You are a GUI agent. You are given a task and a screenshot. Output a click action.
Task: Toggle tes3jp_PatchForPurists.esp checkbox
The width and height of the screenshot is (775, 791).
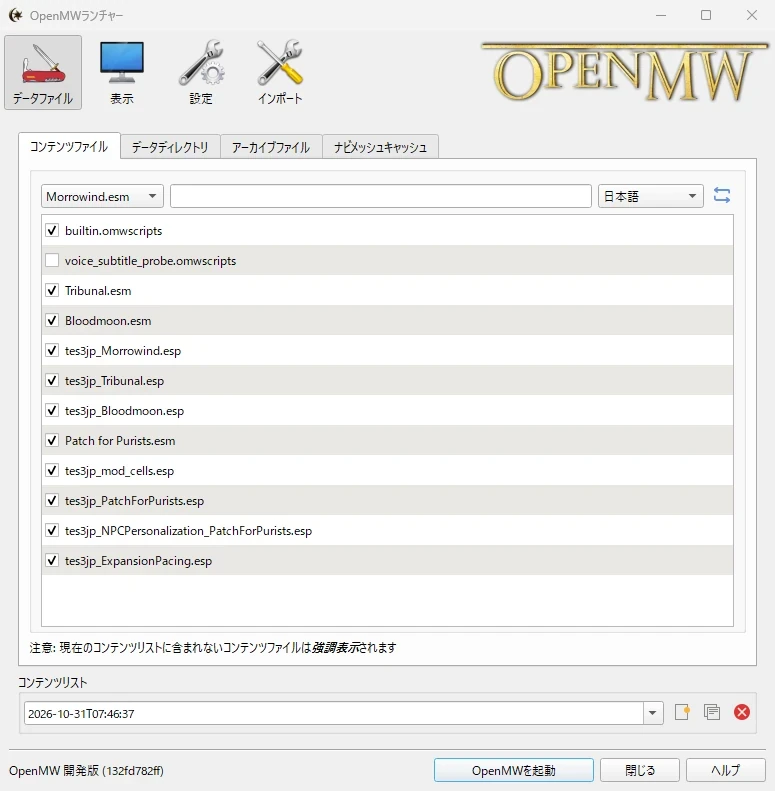click(52, 500)
